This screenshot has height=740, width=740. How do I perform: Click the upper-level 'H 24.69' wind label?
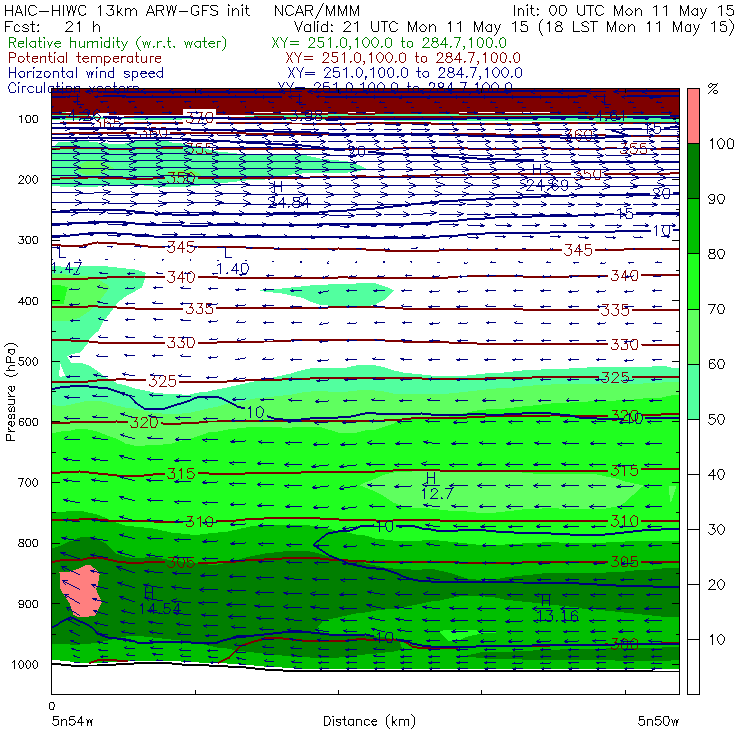tap(547, 178)
